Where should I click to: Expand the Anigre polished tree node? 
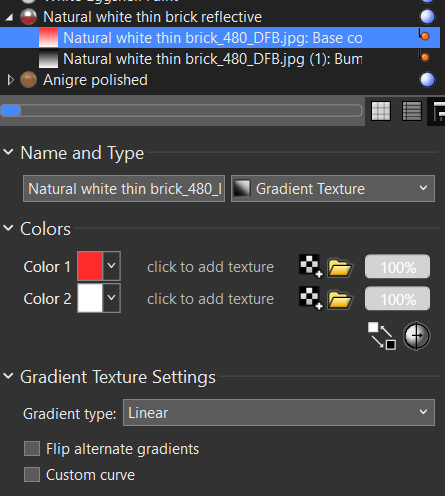(10, 80)
